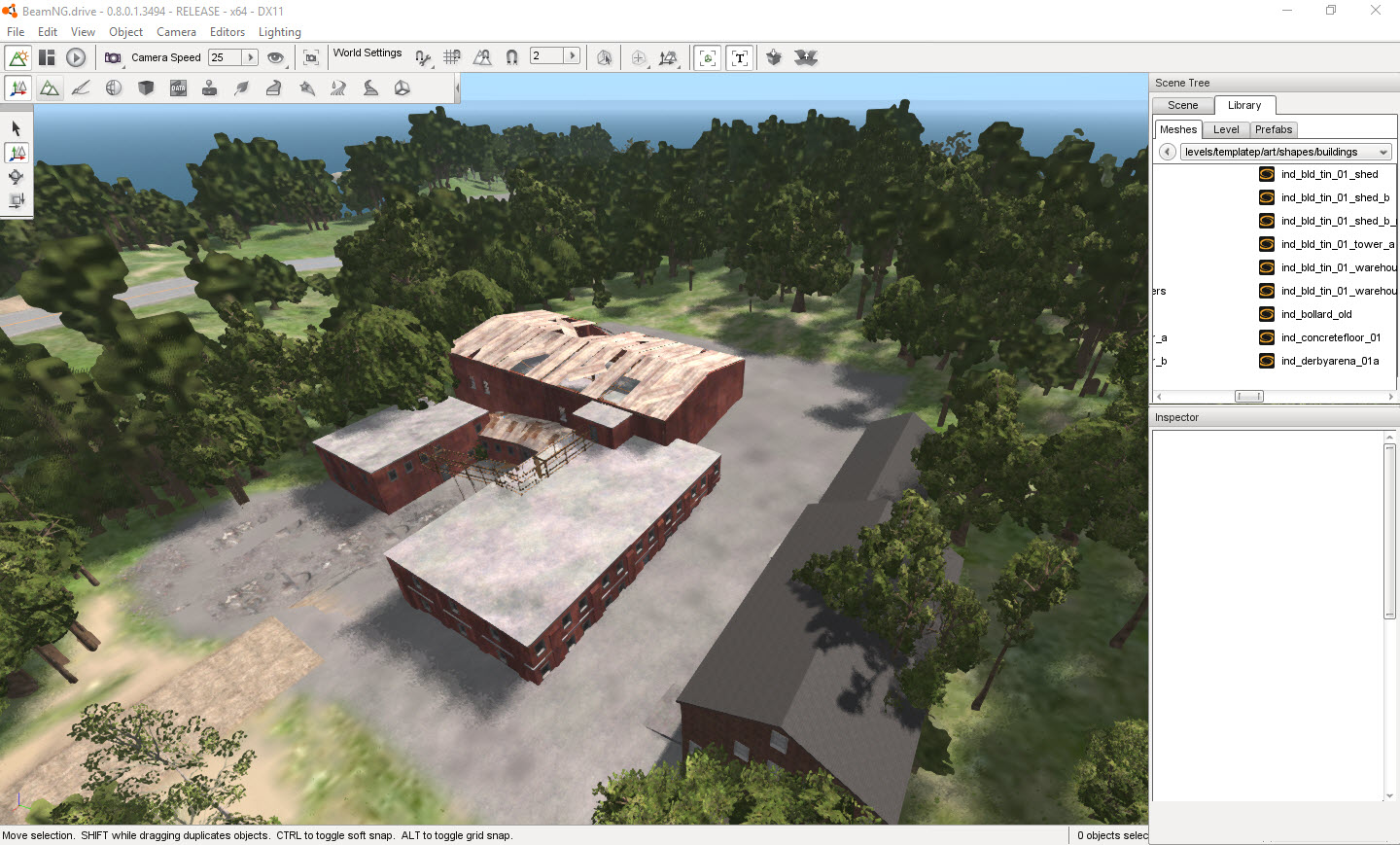The width and height of the screenshot is (1400, 845).
Task: Open the Shape Editor wireframe cube icon
Action: coord(402,88)
